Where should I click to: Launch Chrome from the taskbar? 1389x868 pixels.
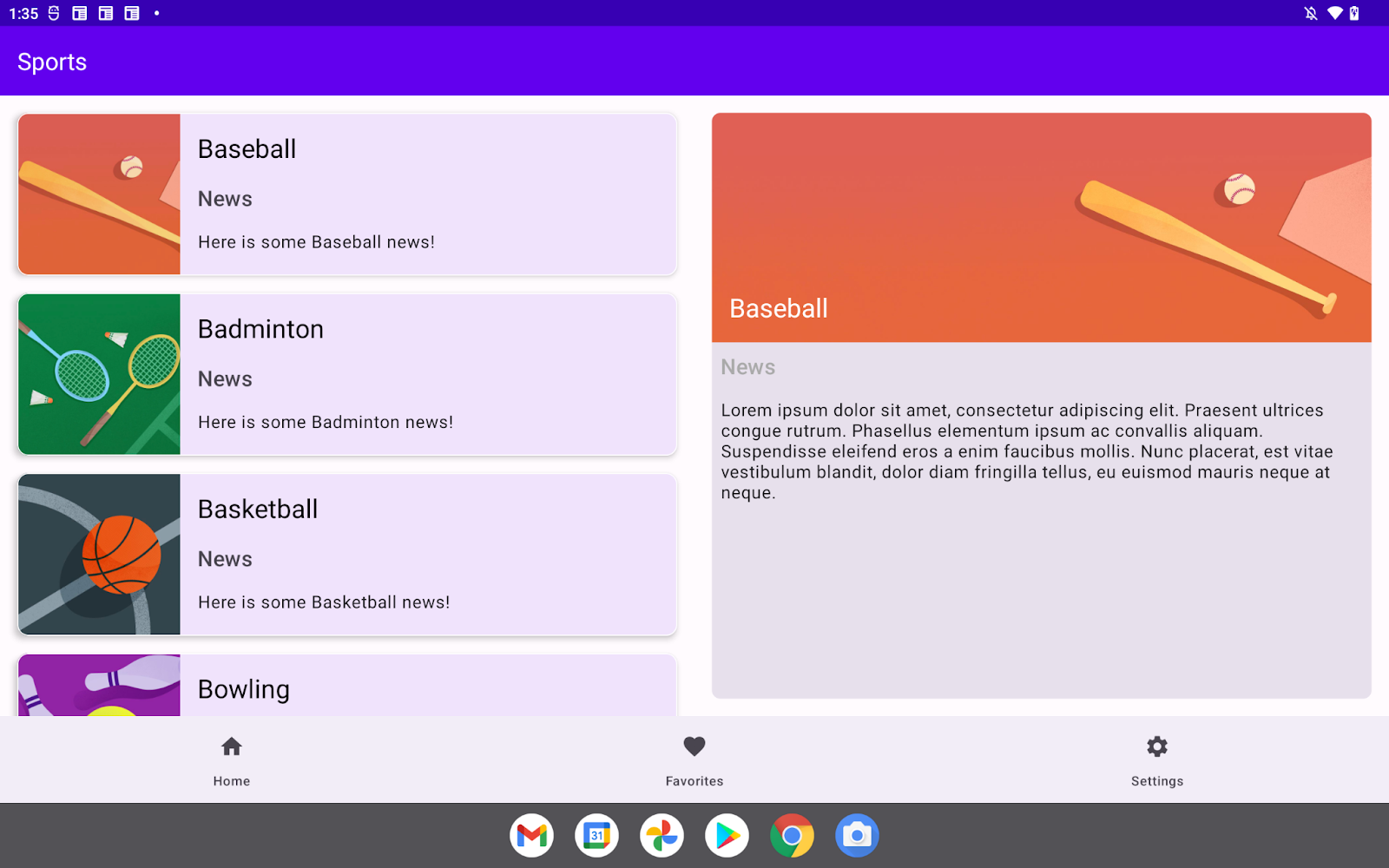[x=792, y=835]
